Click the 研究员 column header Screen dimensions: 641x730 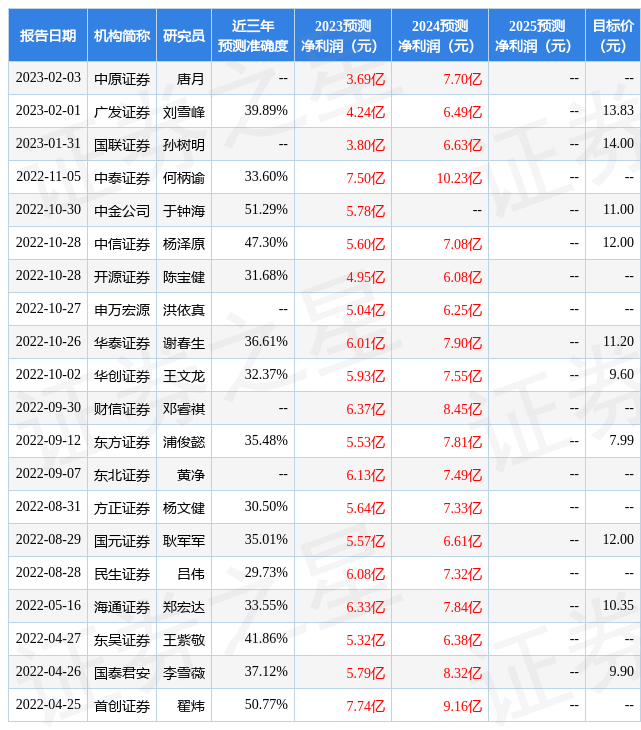[x=184, y=35]
